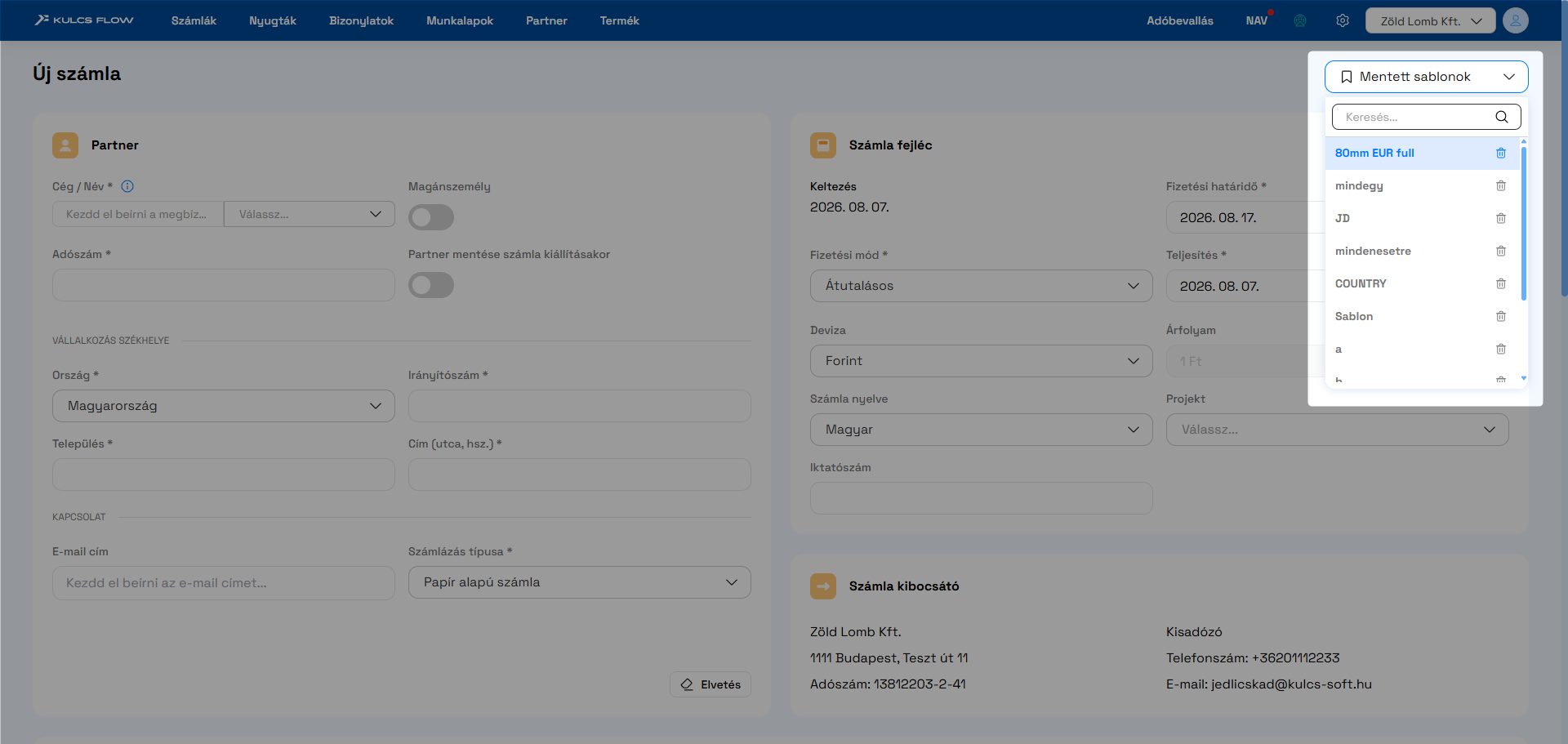Focus the Cég / Név input field

pos(138,214)
